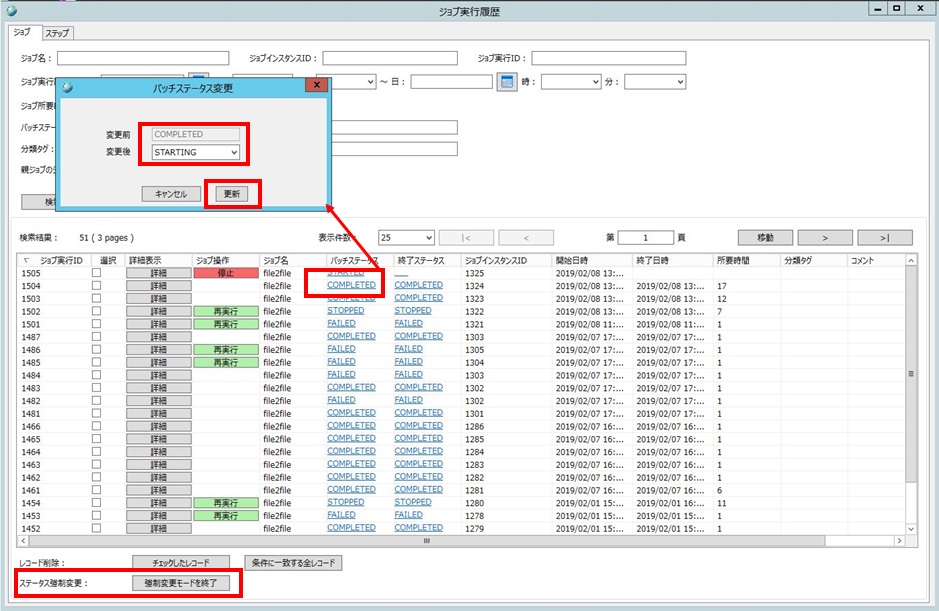Select the ジョブ tab

pyautogui.click(x=22, y=33)
